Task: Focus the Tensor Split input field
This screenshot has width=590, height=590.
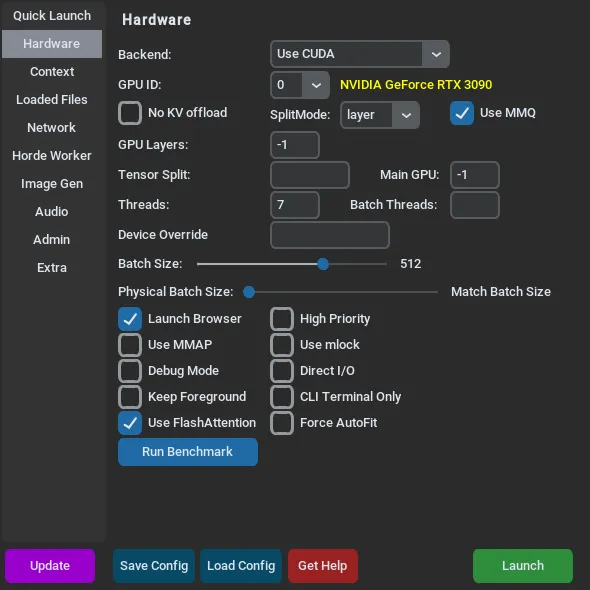Action: [x=310, y=175]
